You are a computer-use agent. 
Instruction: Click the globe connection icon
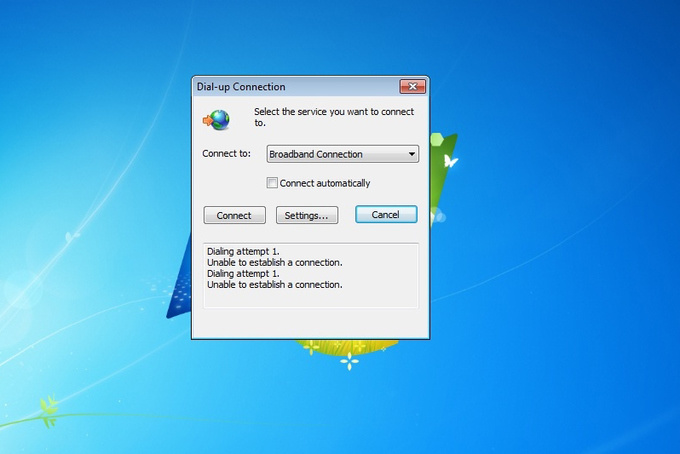coord(216,120)
